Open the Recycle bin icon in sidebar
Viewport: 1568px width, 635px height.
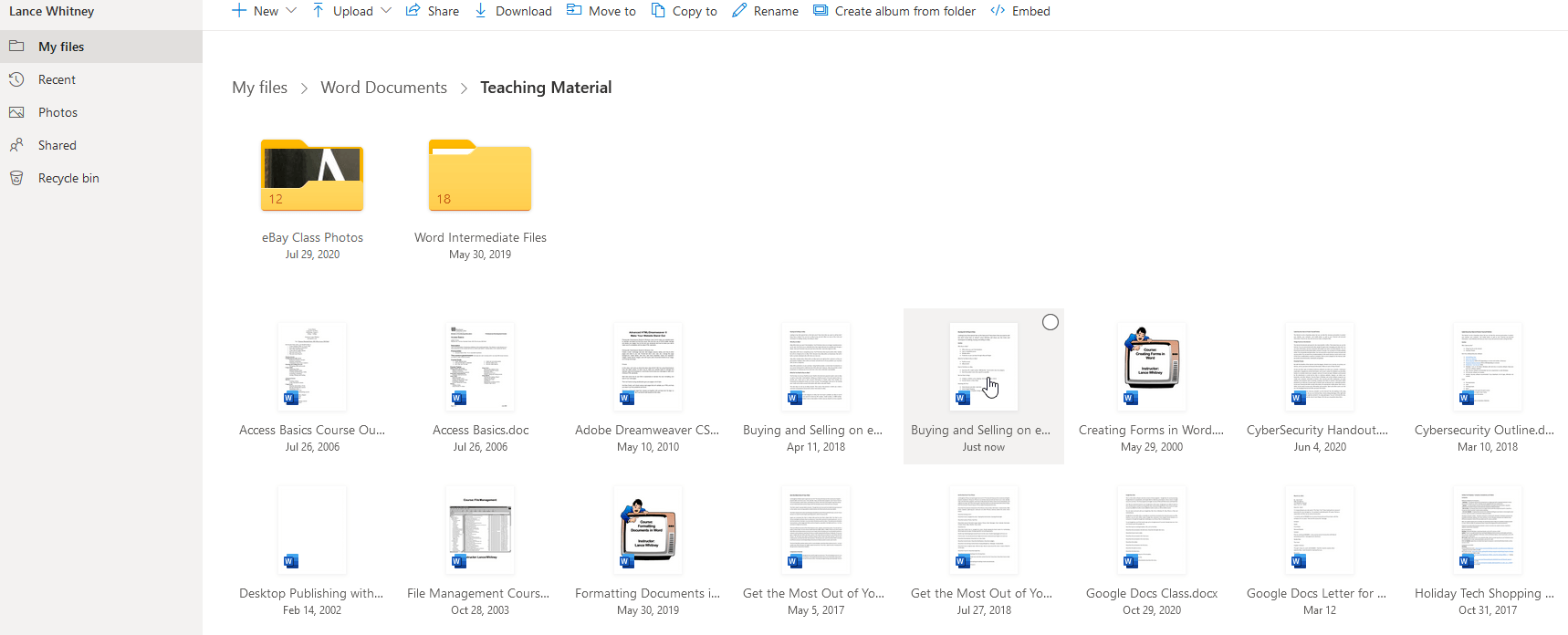coord(16,178)
